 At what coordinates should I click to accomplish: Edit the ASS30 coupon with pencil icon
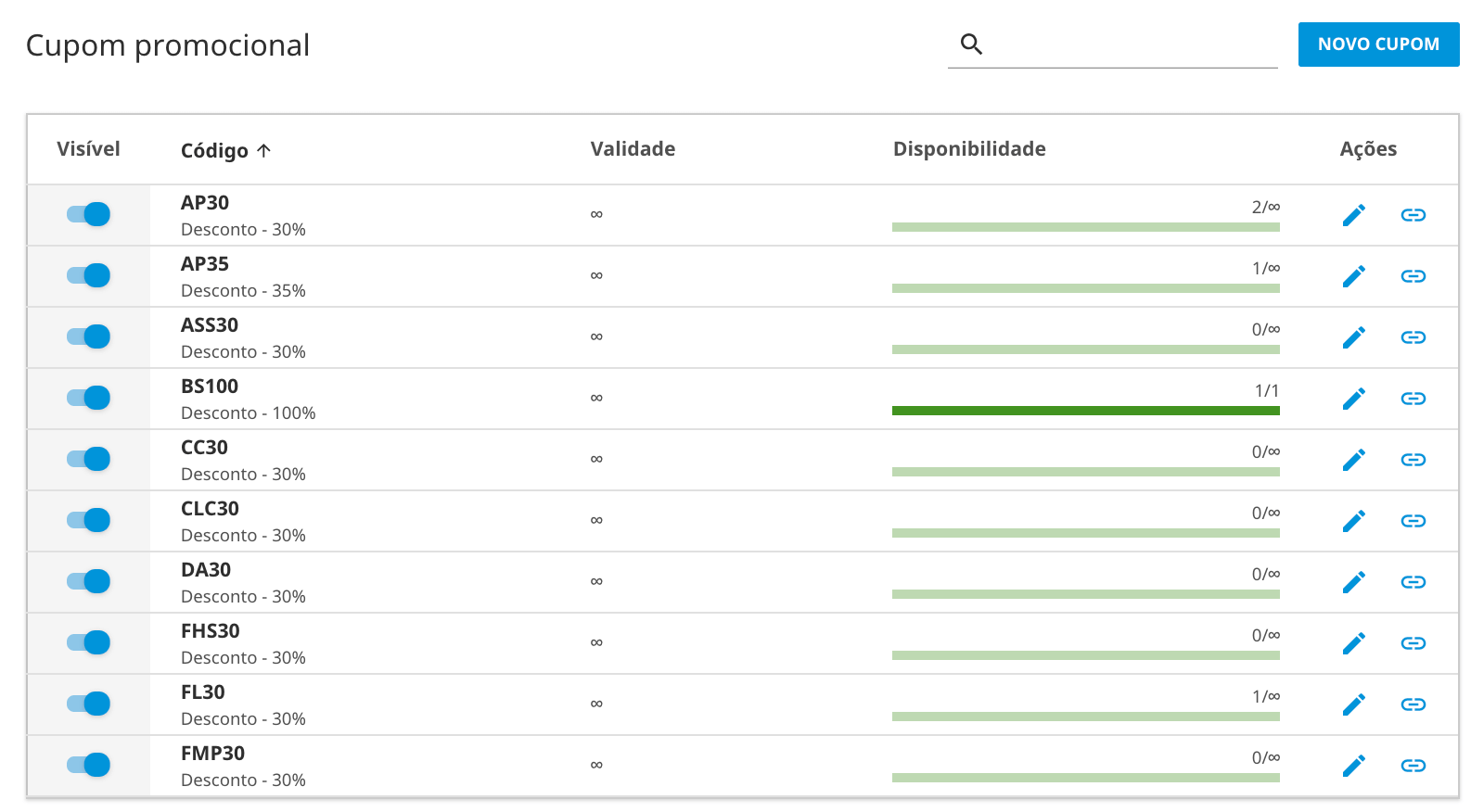[x=1354, y=337]
